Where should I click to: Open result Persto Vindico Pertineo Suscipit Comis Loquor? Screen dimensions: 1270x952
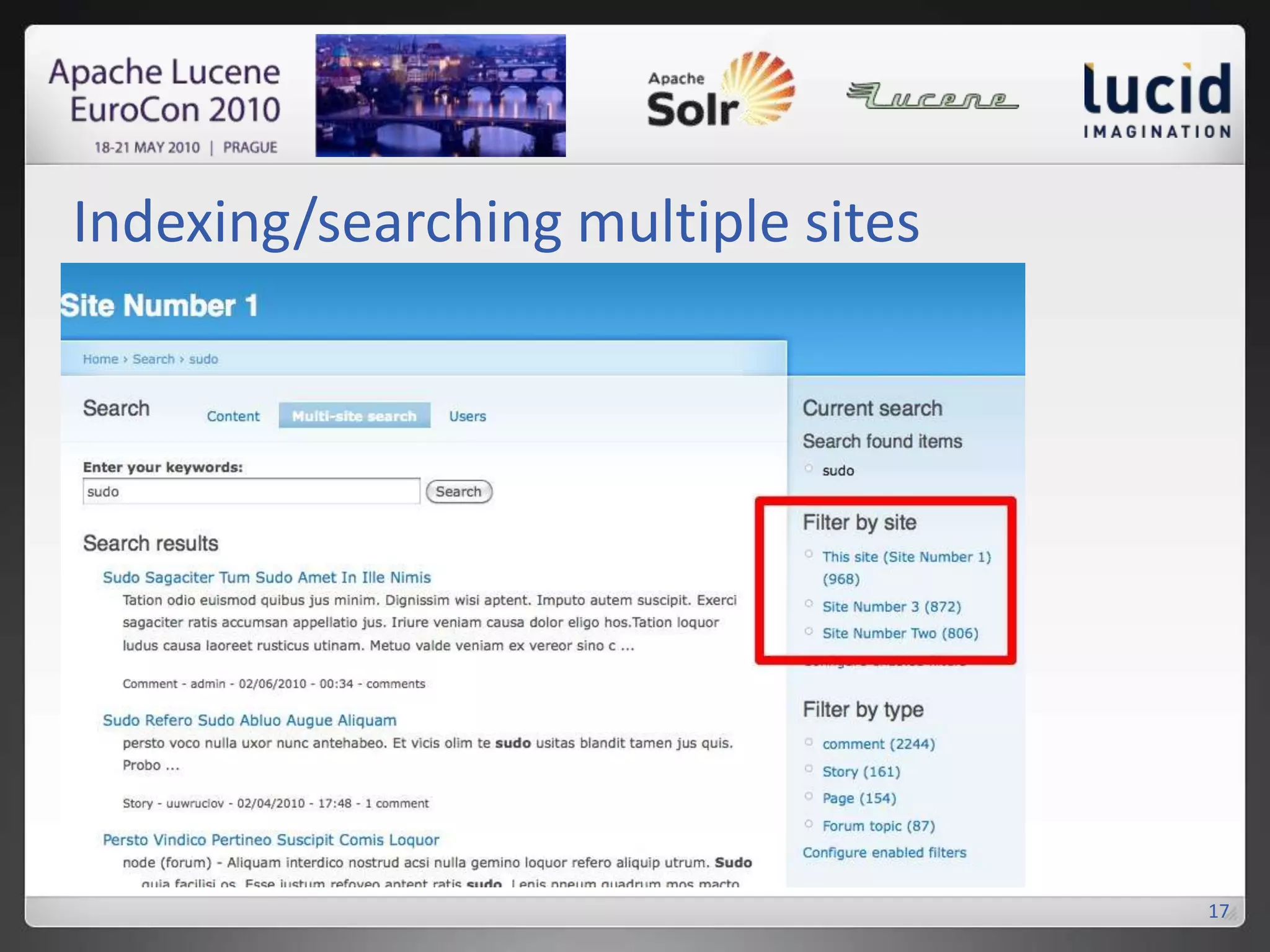(271, 840)
